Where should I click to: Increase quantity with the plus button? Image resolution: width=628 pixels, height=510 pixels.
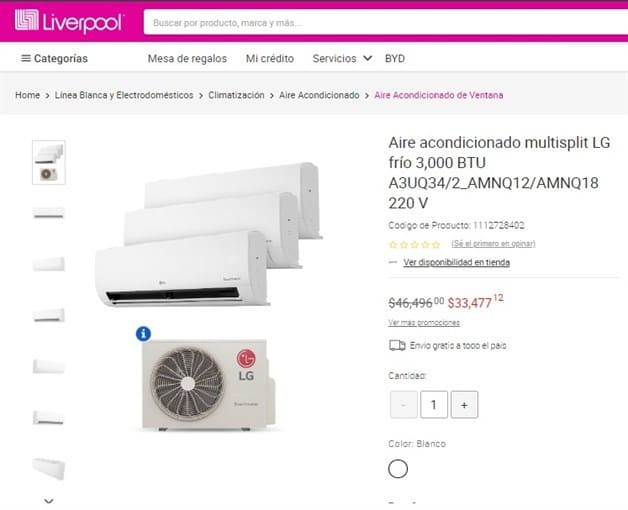(x=464, y=405)
